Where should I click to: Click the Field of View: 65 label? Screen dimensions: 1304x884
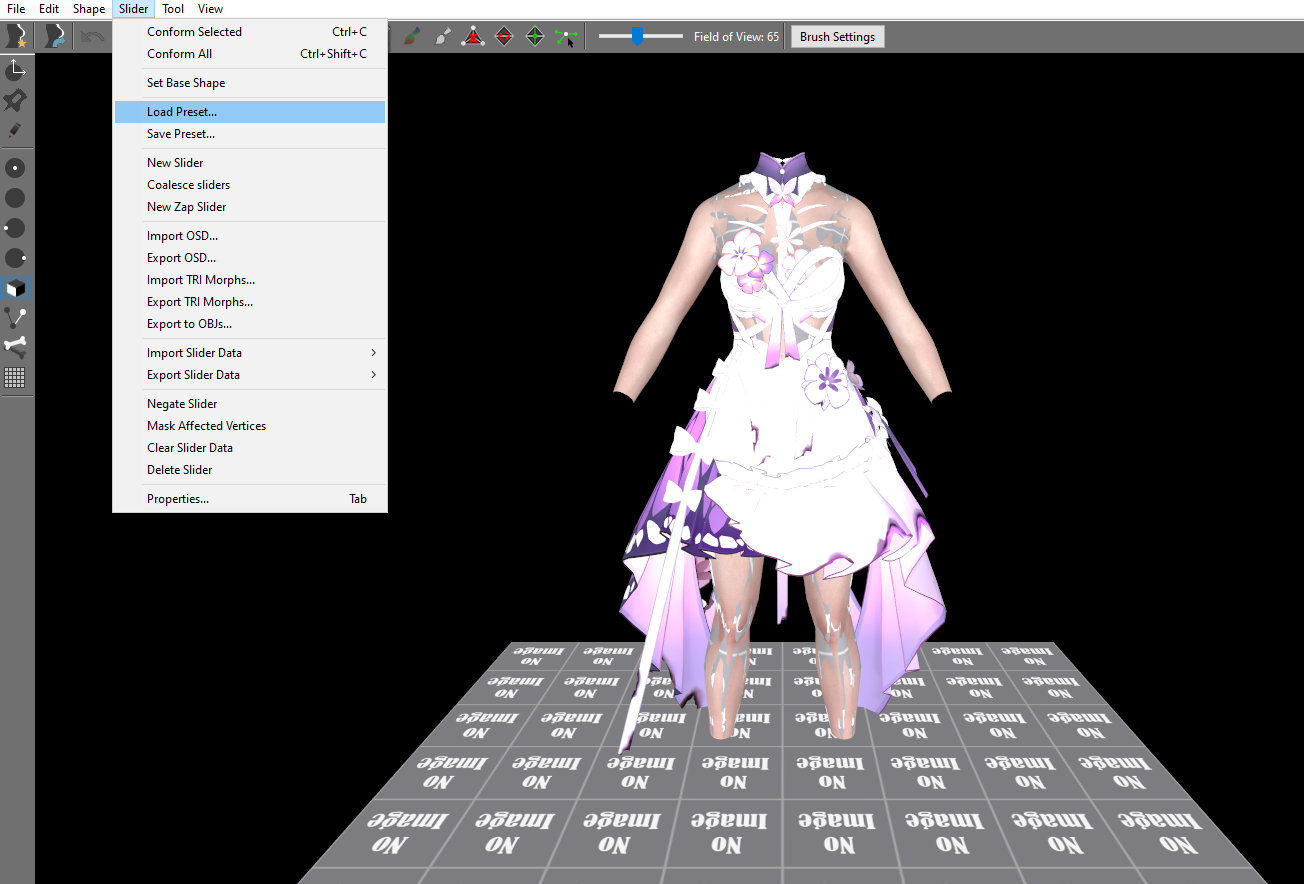click(x=736, y=37)
